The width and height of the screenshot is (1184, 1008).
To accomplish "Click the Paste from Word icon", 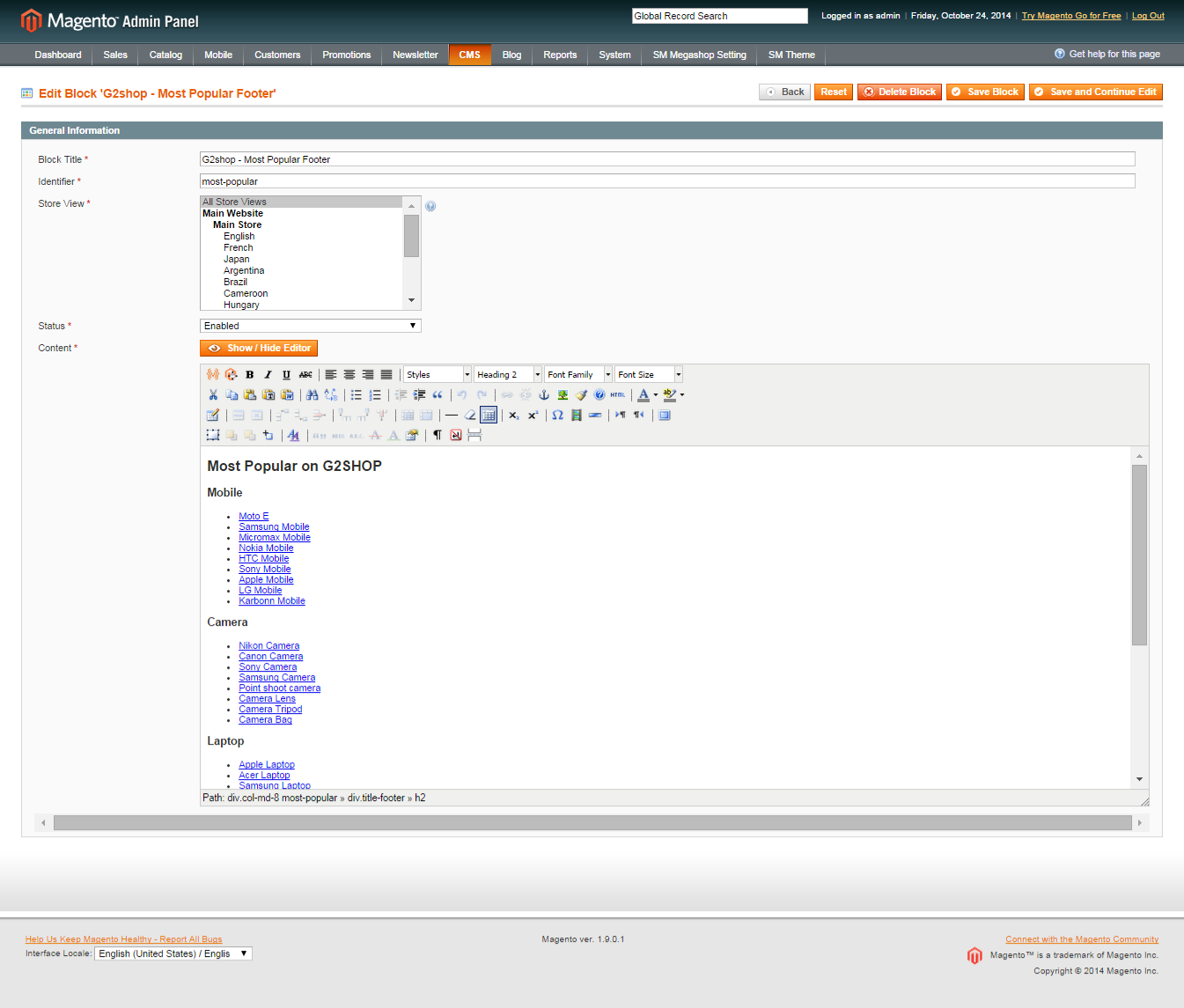I will click(x=287, y=394).
